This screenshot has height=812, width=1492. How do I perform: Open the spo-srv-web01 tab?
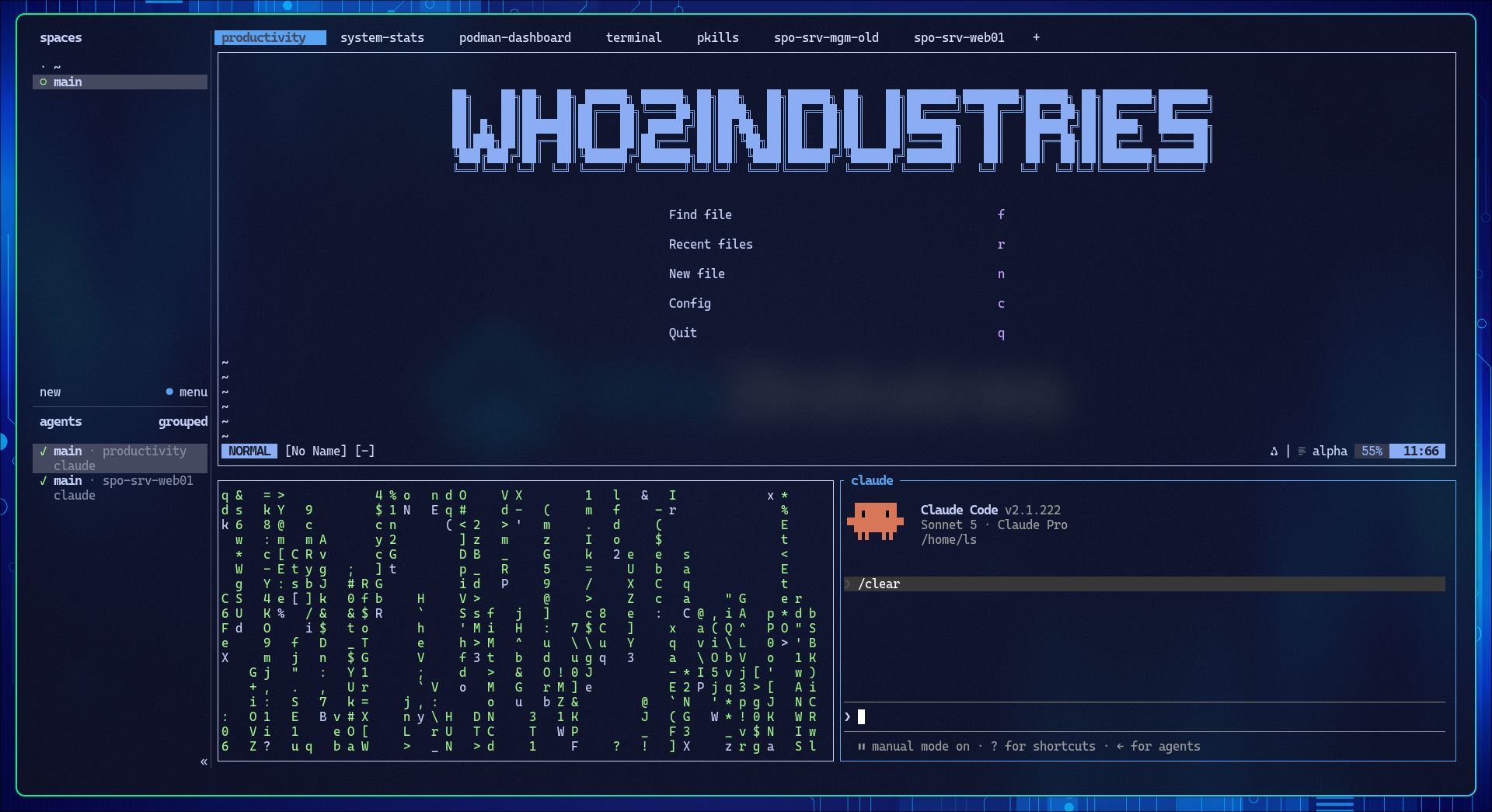pos(959,37)
